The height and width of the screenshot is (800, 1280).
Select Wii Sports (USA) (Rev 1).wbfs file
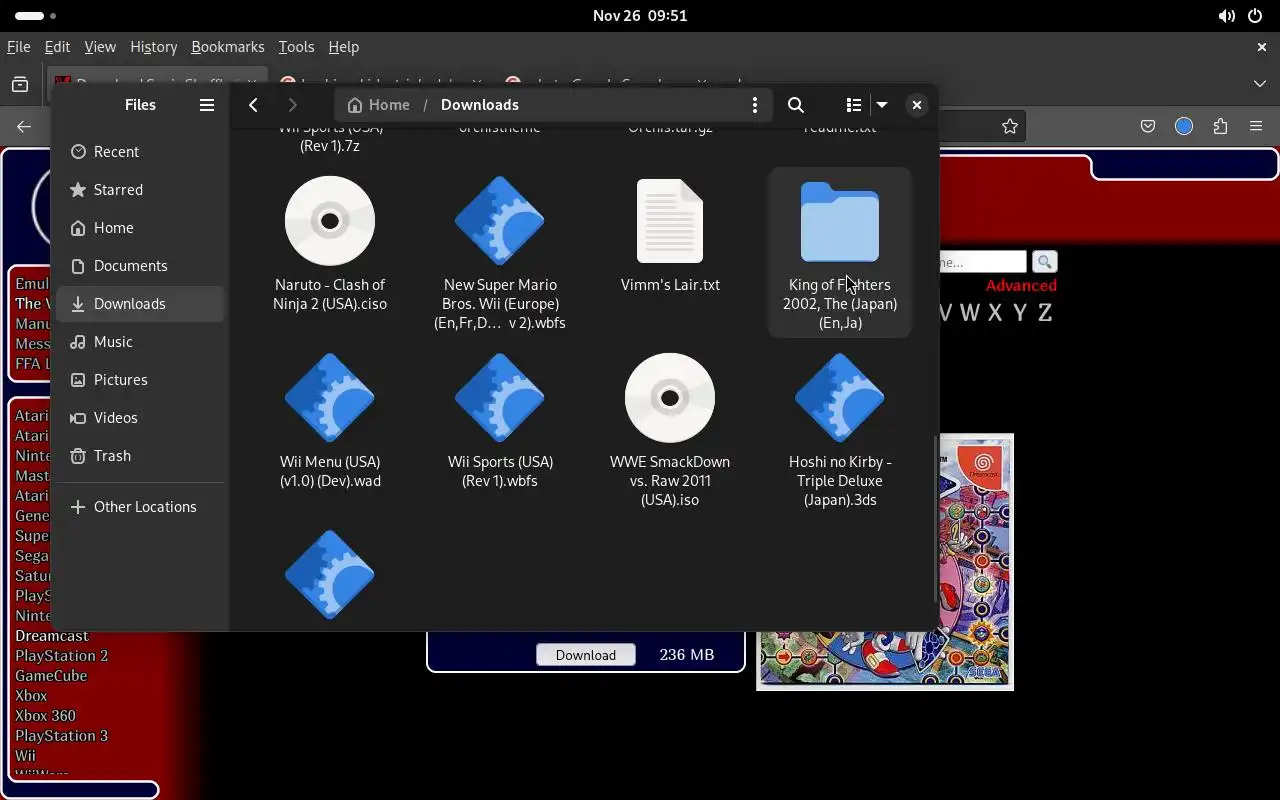[500, 420]
